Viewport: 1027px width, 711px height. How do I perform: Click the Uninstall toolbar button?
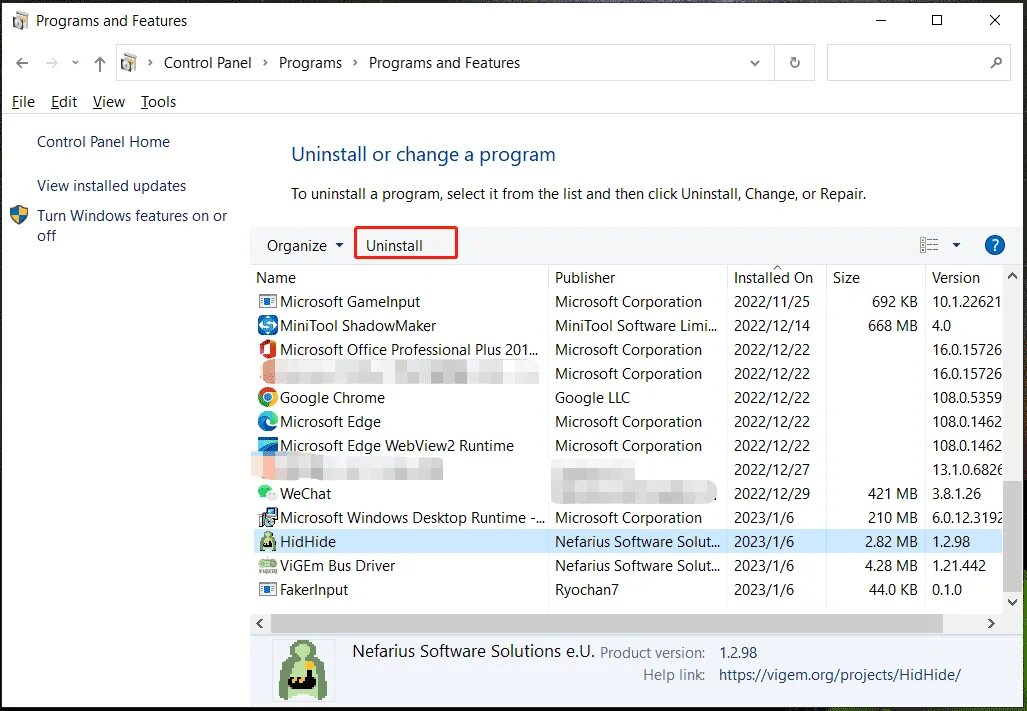point(394,246)
